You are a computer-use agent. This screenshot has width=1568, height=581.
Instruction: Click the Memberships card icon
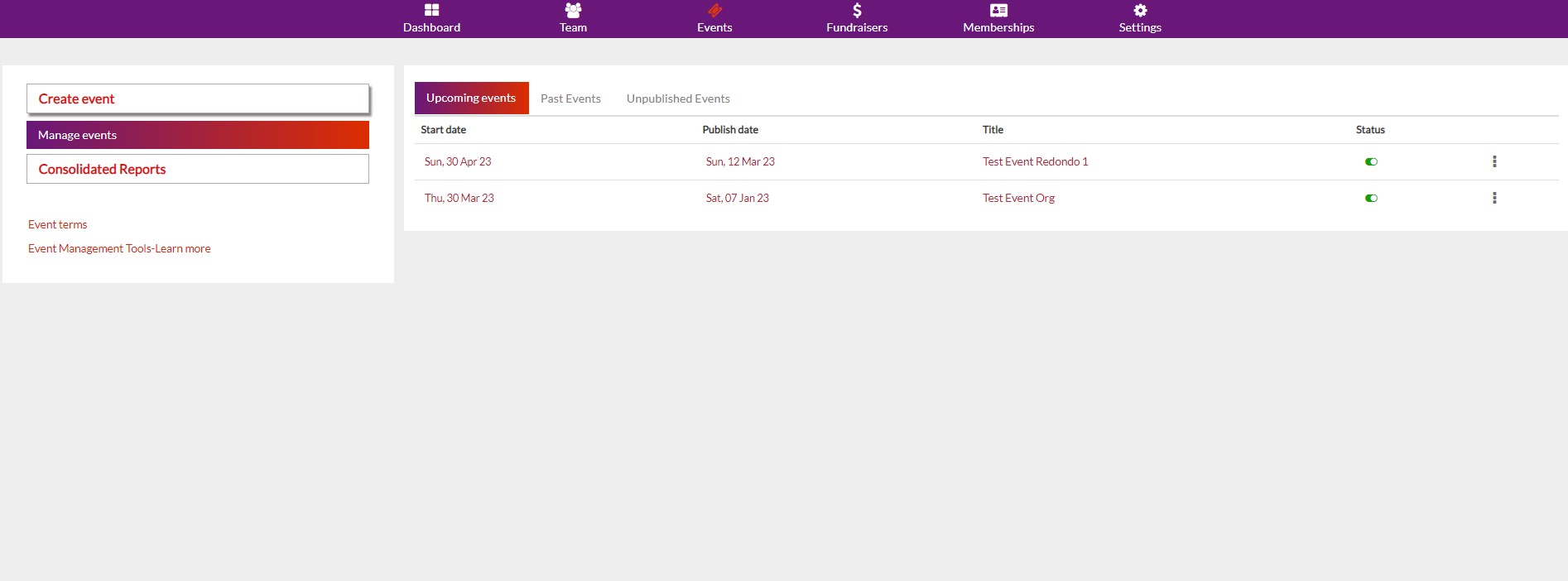[x=998, y=10]
